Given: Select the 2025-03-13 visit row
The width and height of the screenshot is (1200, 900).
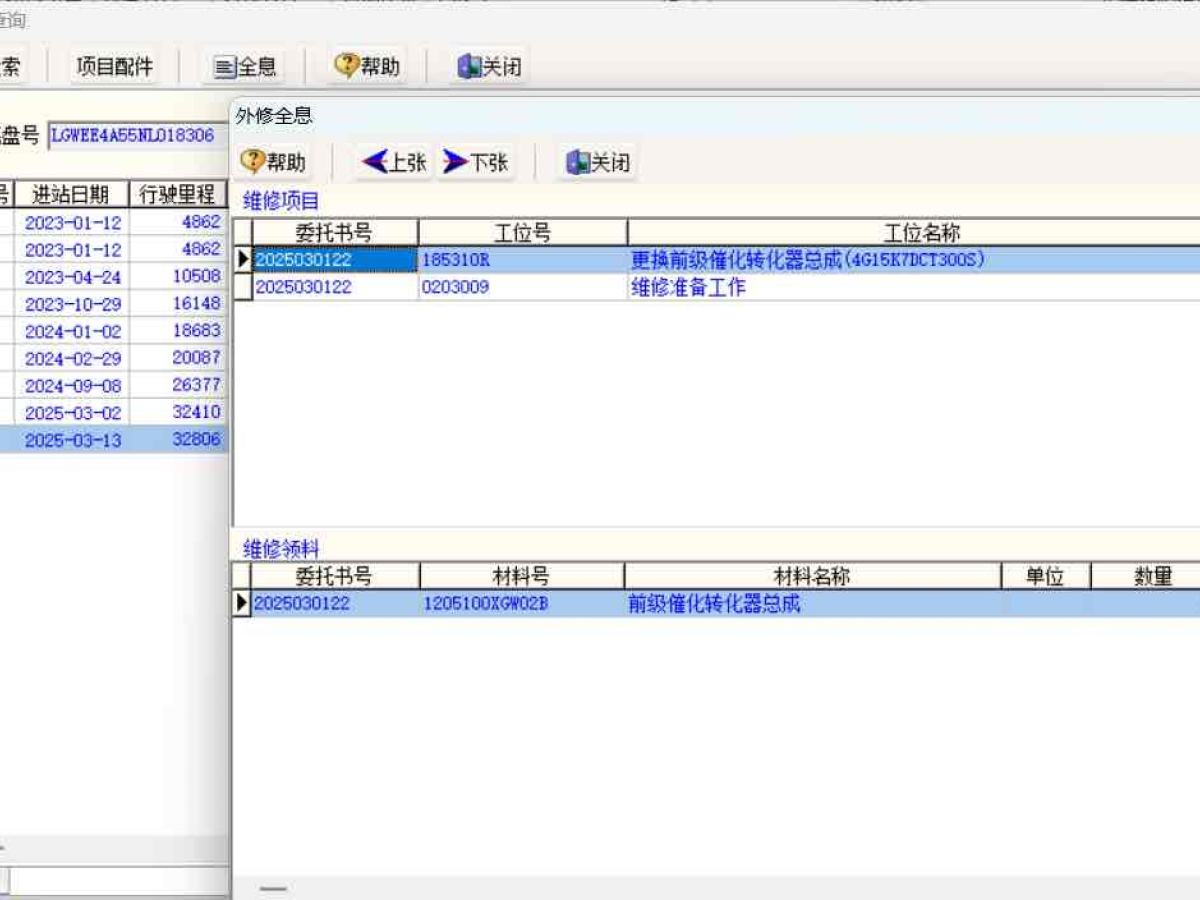Looking at the screenshot, I should pos(72,440).
